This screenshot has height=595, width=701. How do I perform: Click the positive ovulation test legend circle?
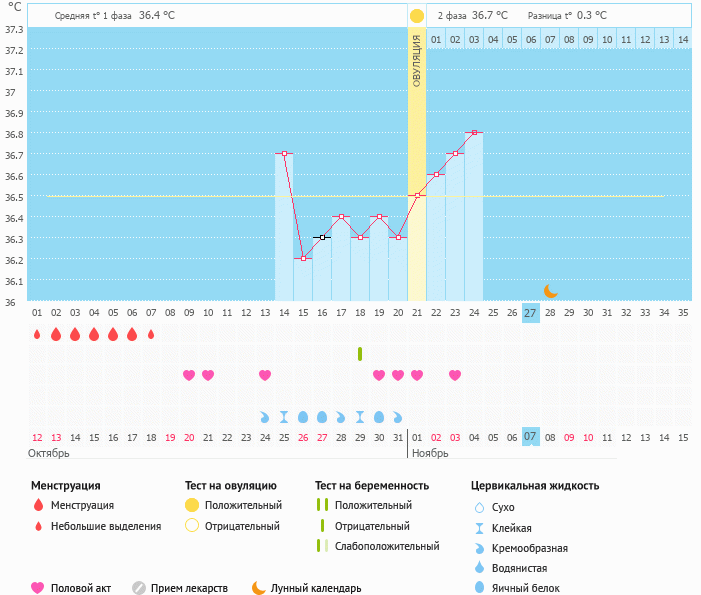coord(192,505)
